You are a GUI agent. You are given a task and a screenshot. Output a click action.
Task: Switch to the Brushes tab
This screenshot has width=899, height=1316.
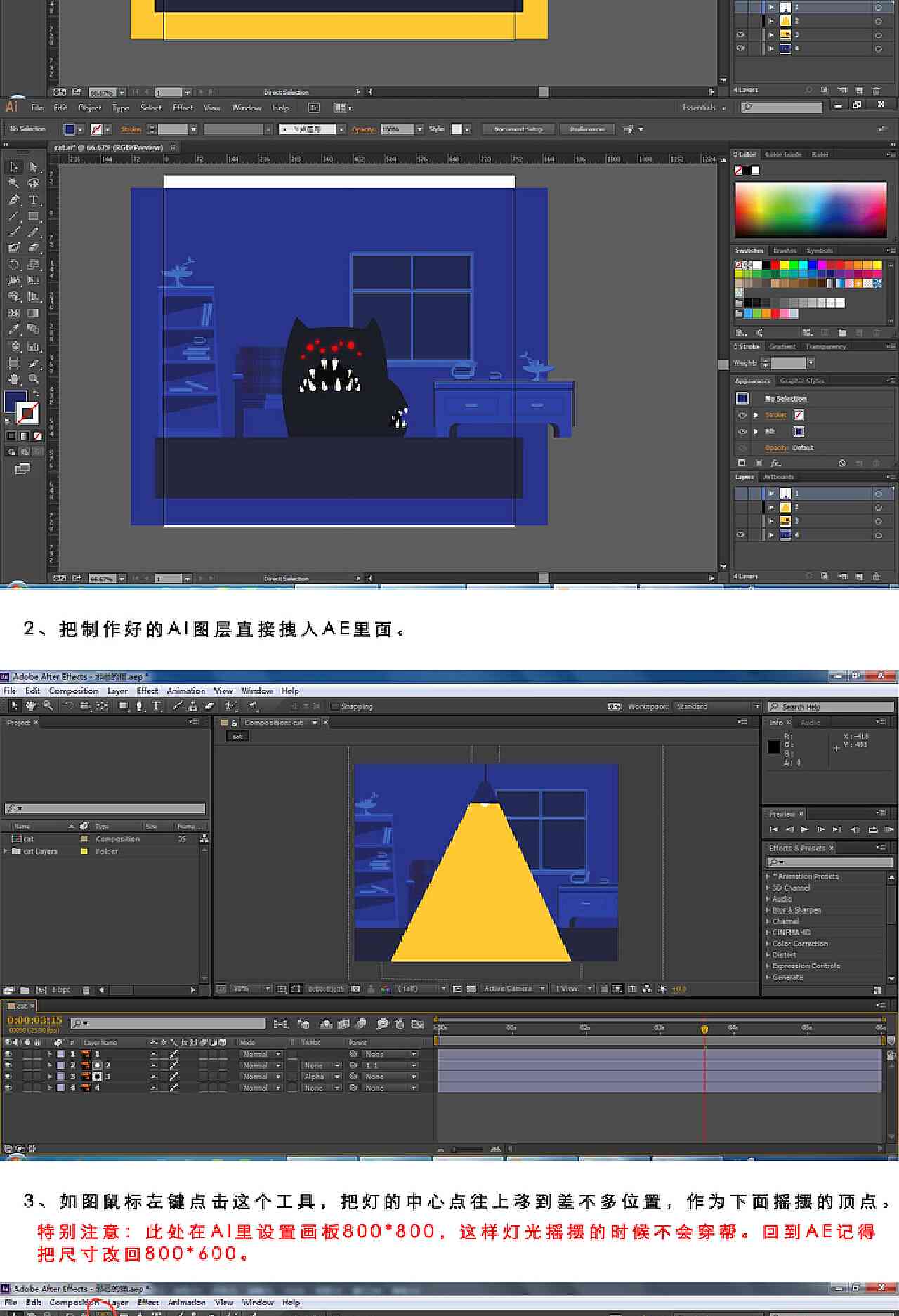point(785,251)
